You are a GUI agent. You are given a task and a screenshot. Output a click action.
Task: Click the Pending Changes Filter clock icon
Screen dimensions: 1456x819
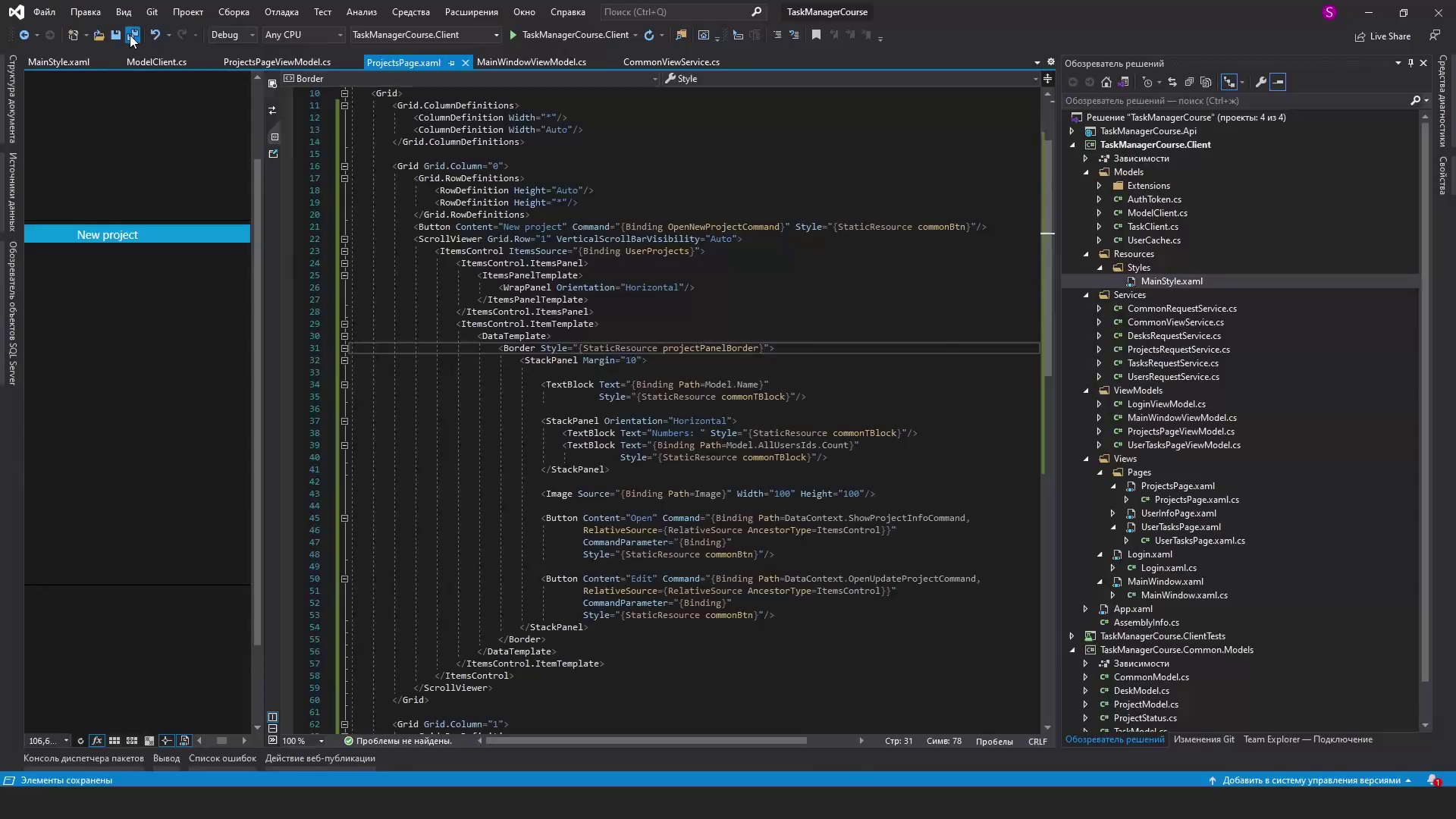(1147, 82)
